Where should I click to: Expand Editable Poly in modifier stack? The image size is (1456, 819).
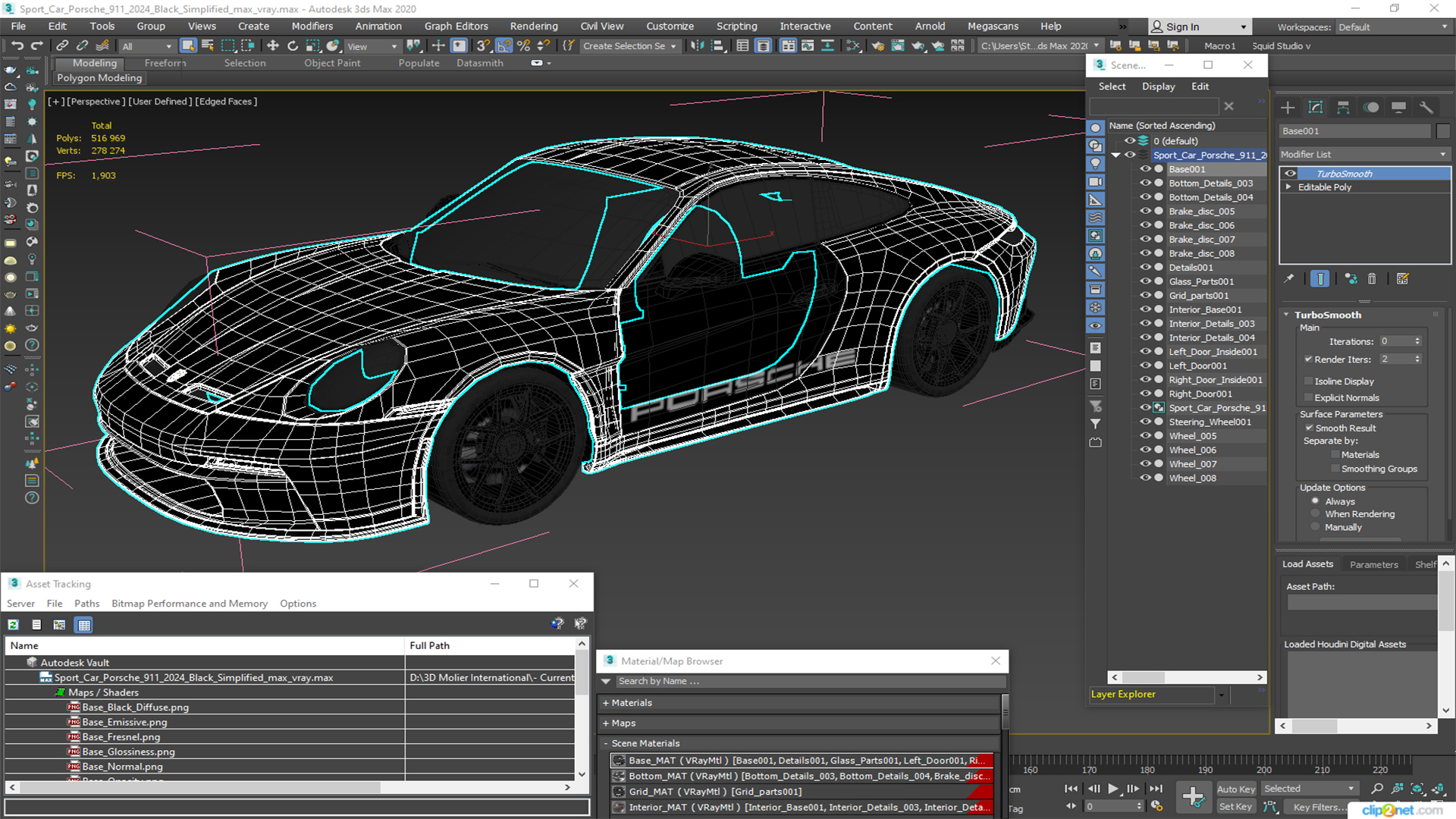pos(1288,187)
